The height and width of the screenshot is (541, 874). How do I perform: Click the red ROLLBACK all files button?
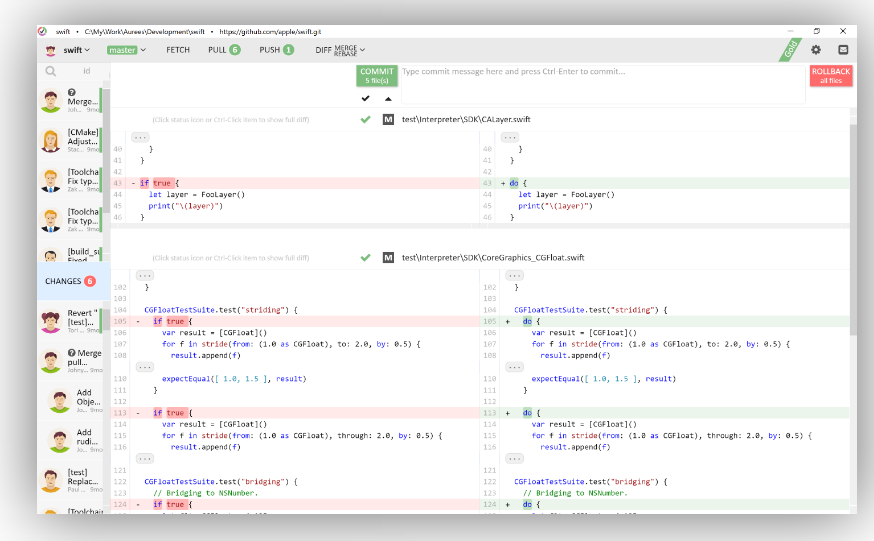point(830,75)
